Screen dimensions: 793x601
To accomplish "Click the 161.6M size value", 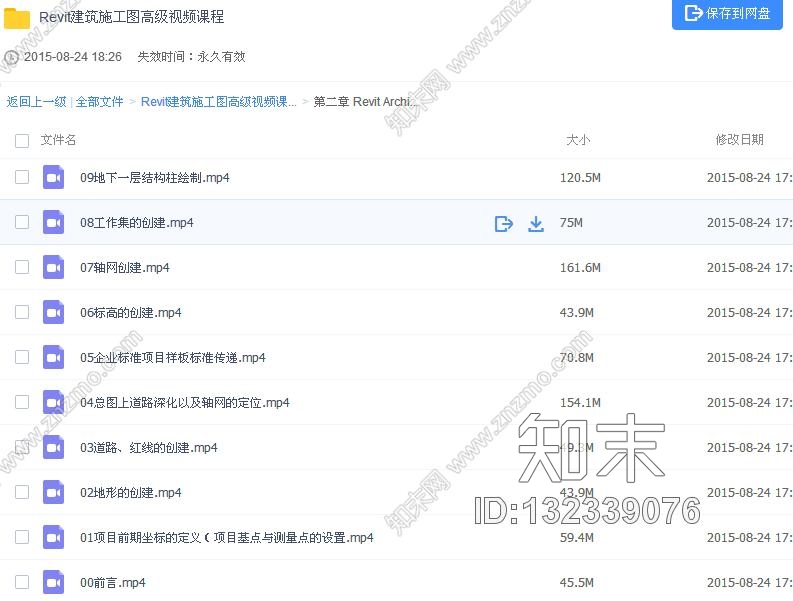I will click(x=580, y=268).
